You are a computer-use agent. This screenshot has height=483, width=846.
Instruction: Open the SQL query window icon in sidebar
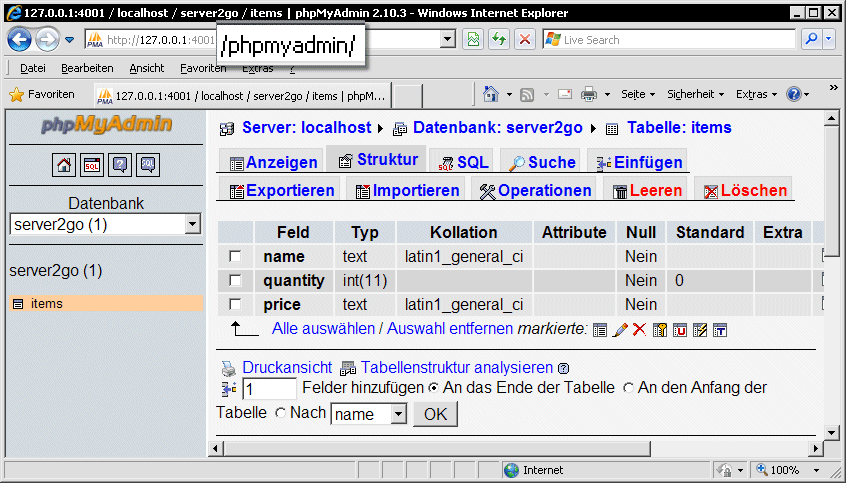92,165
